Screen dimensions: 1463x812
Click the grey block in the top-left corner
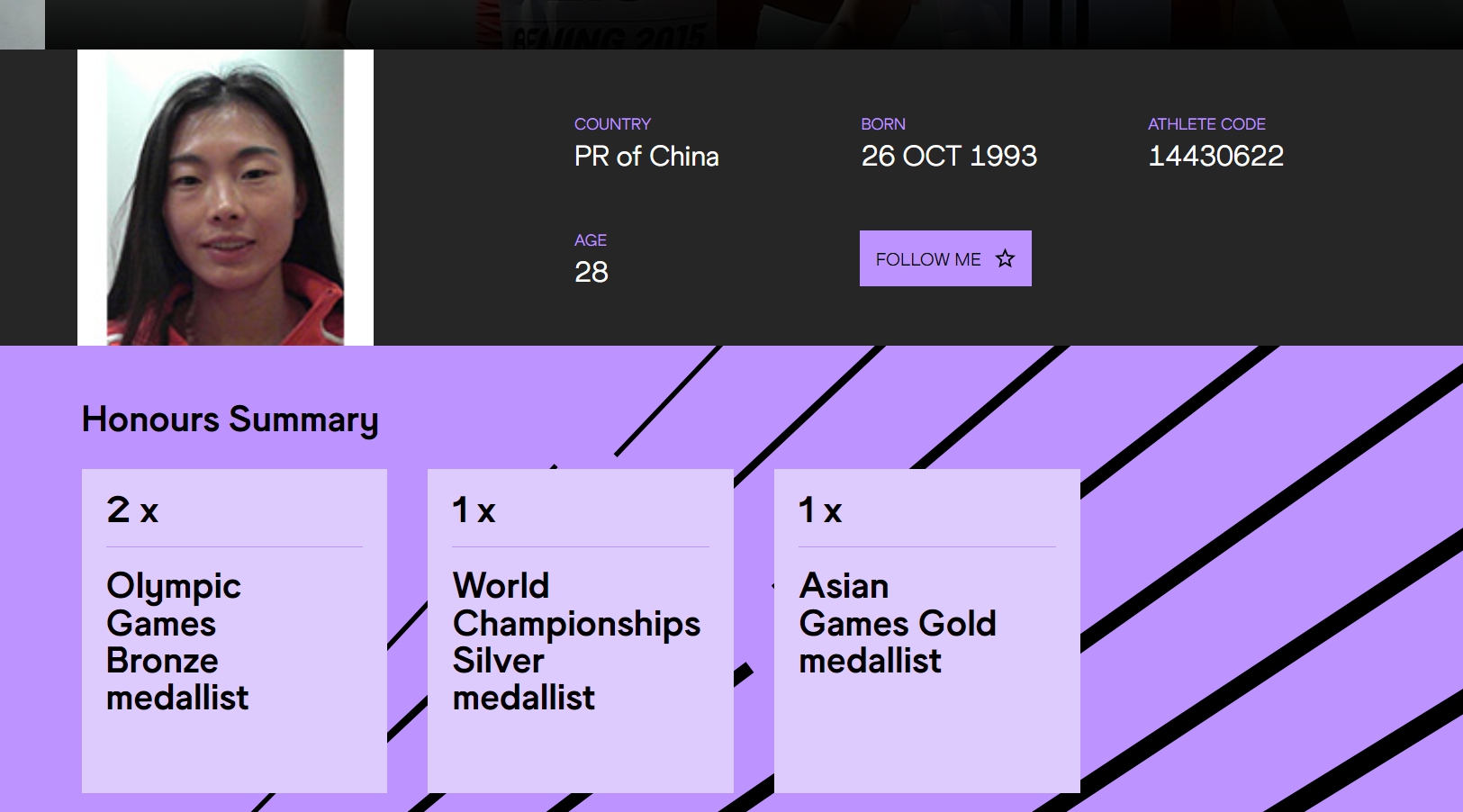coord(22,24)
